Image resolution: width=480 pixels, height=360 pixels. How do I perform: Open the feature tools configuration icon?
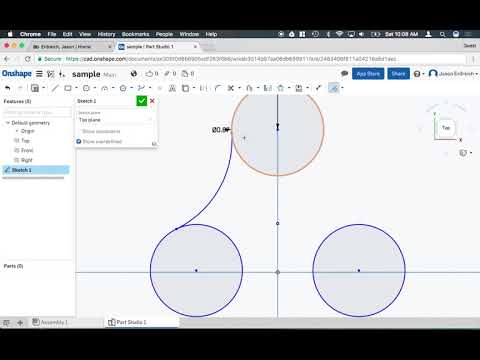tap(50, 74)
